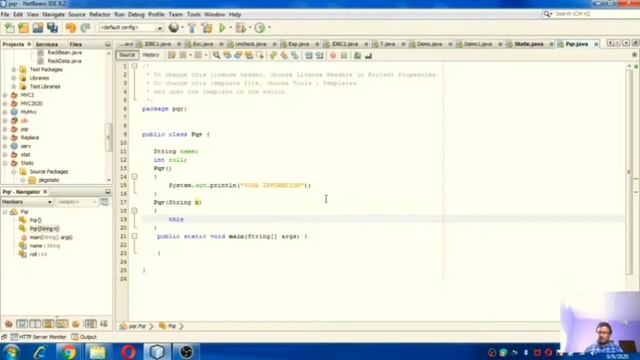
Task: Click the History view button
Action: click(x=151, y=55)
